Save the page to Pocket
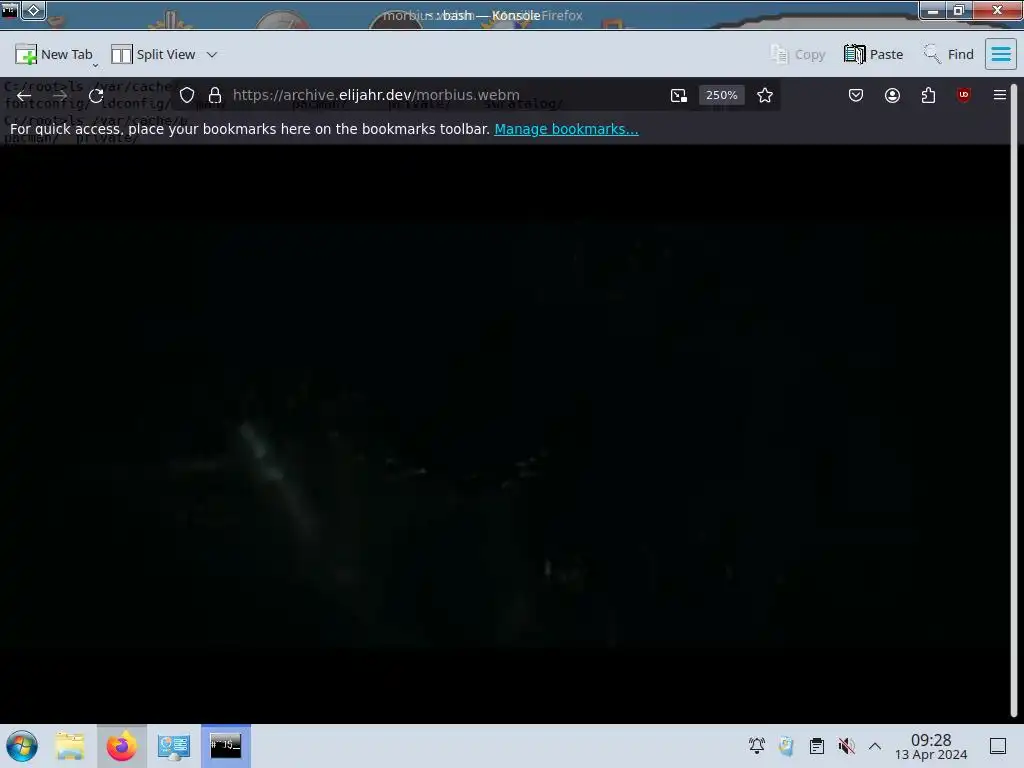The image size is (1024, 768). point(856,95)
